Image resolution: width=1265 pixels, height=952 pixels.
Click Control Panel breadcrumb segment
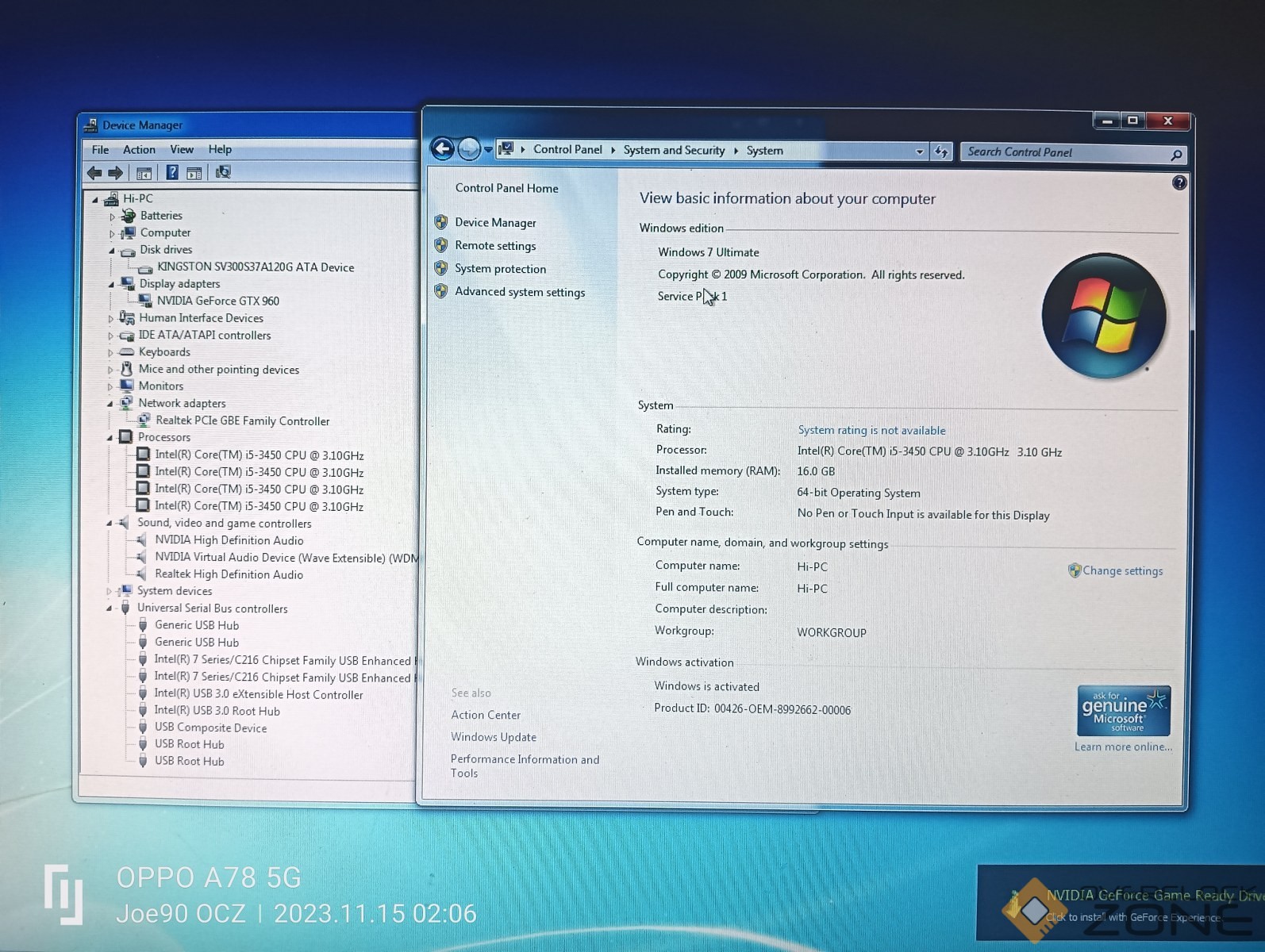[x=567, y=149]
